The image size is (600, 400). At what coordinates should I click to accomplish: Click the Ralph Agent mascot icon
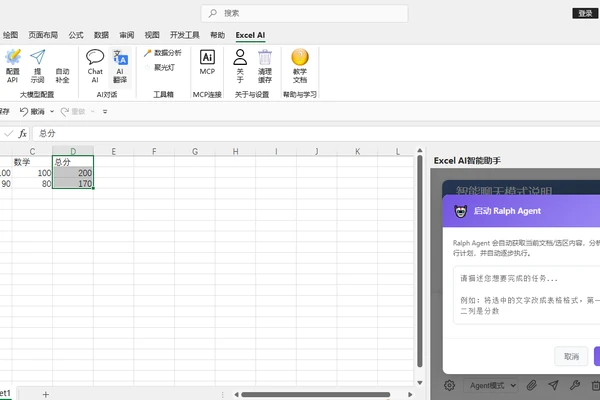[461, 211]
